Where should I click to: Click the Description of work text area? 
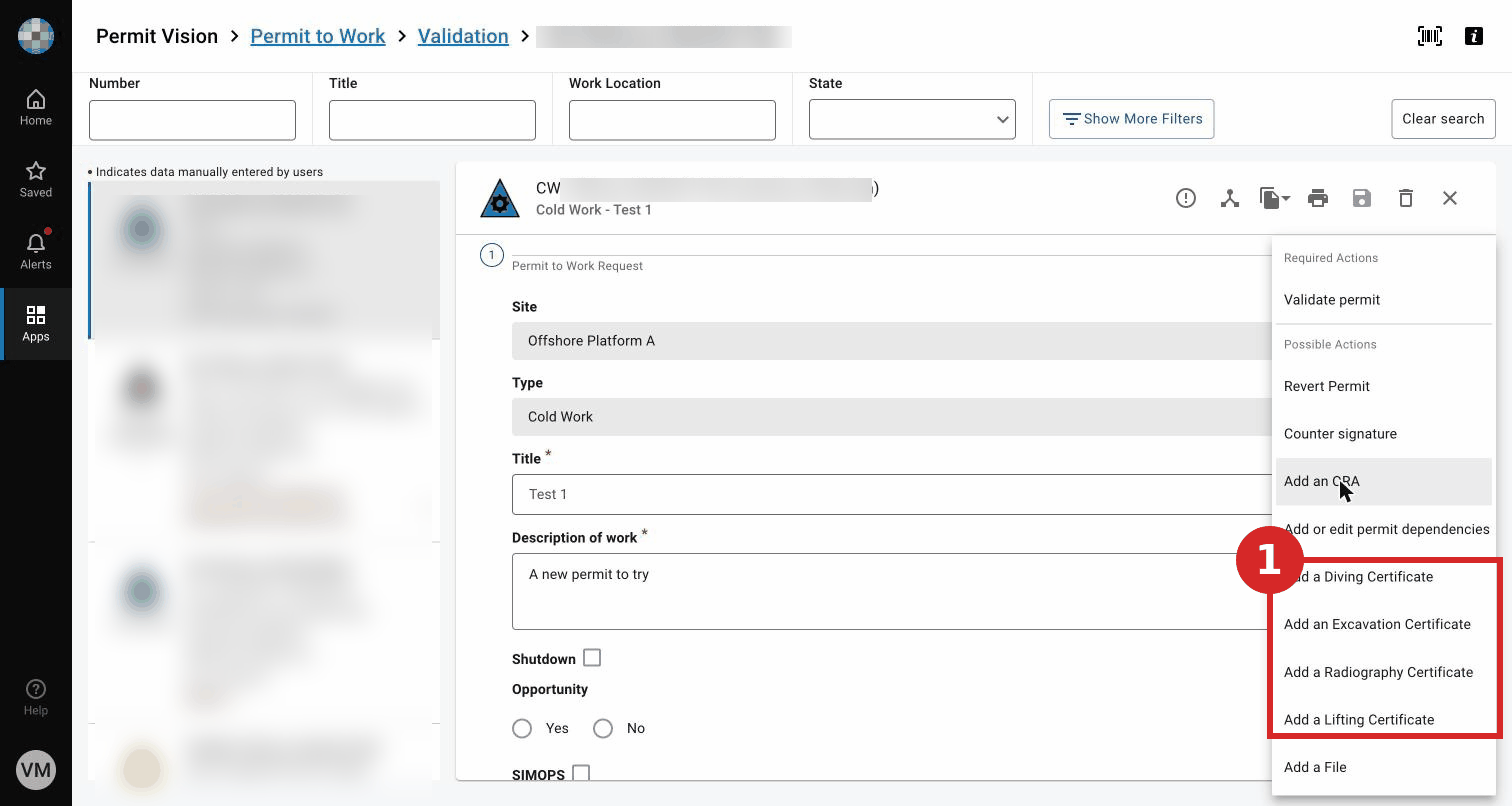point(892,592)
